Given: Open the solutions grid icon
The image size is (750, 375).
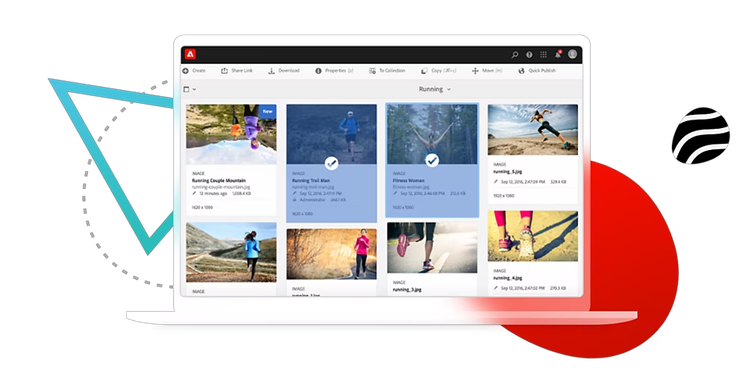Looking at the screenshot, I should (543, 55).
